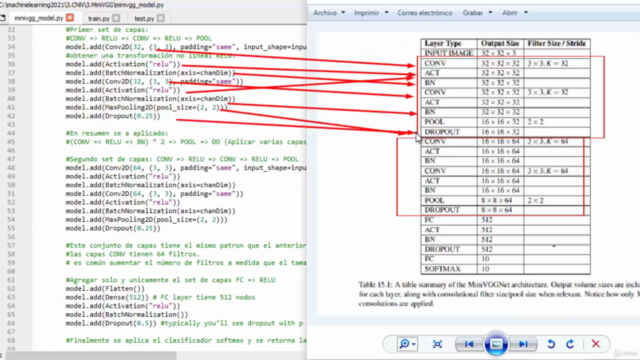
Task: Rotate image clockwise
Action: (x=570, y=344)
